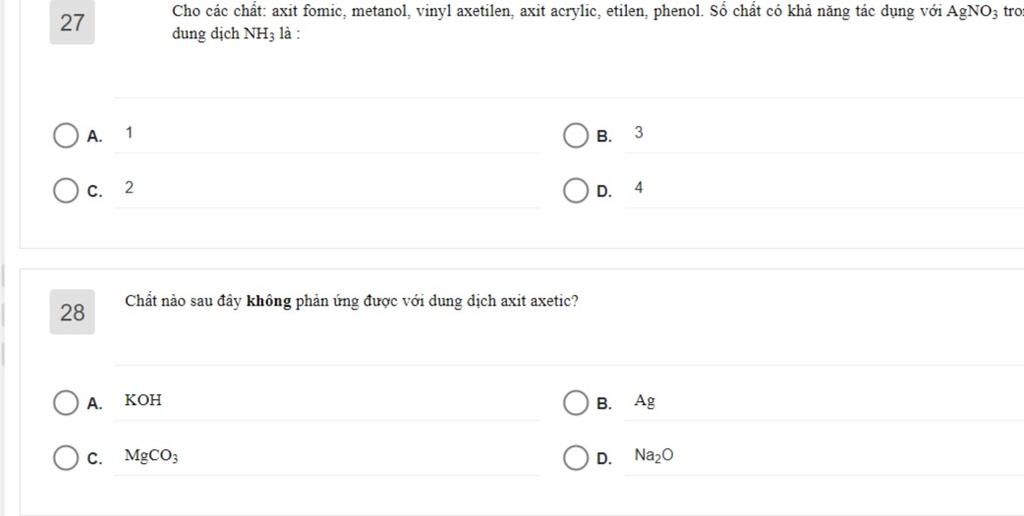Pick radio button B beside Ag
The image size is (1024, 516).
[x=575, y=403]
